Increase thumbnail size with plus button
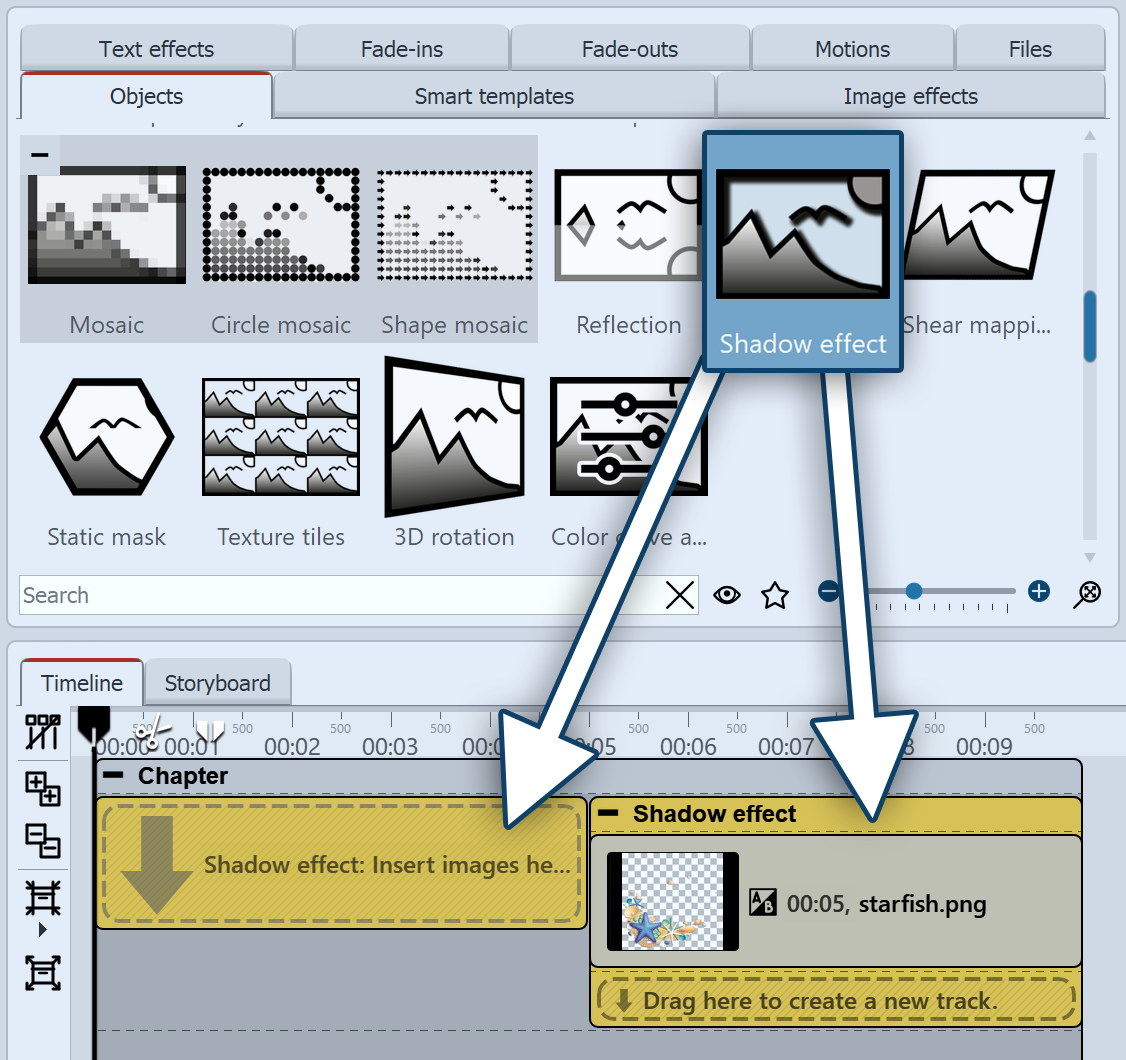Image resolution: width=1126 pixels, height=1060 pixels. point(1039,591)
